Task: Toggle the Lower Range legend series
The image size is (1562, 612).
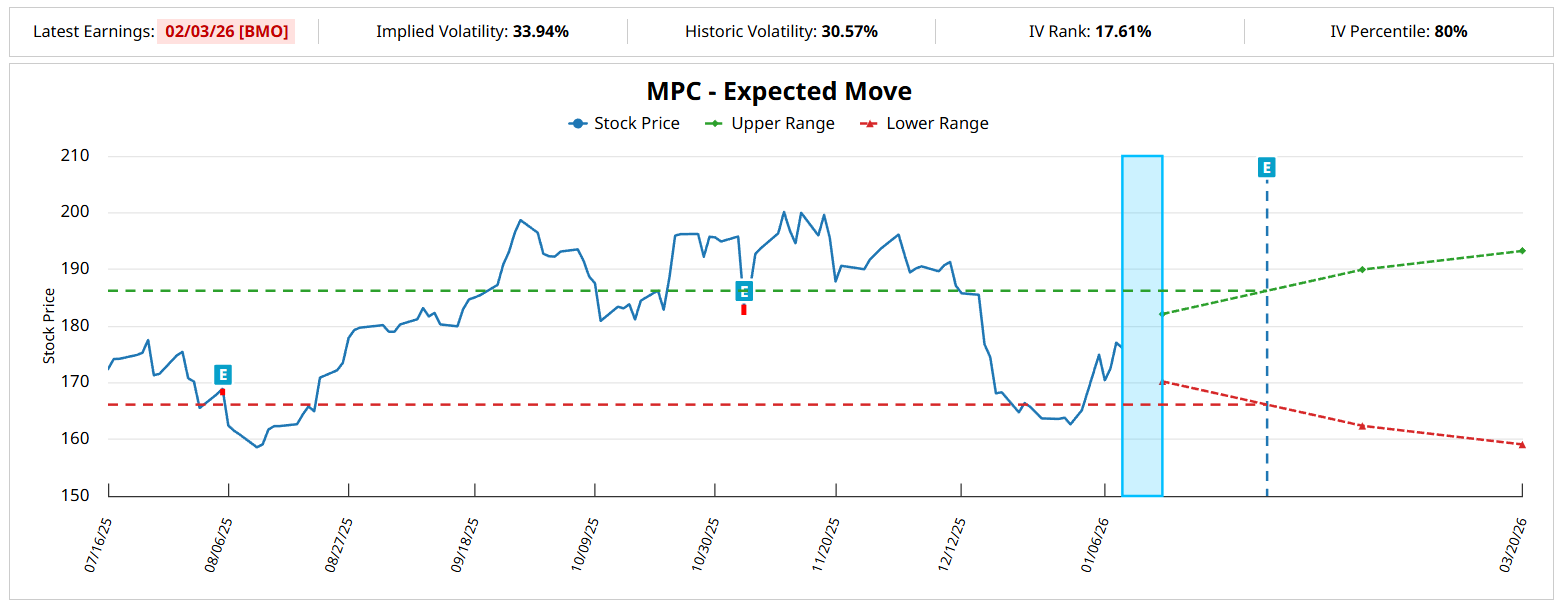Action: coord(924,124)
